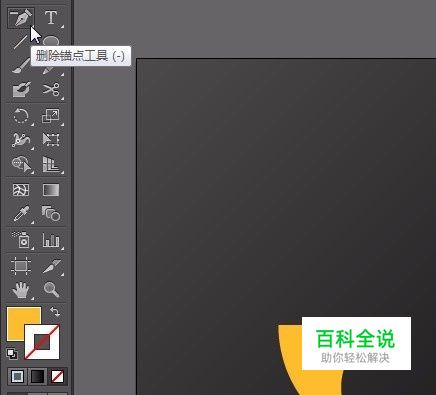Screen dimensions: 436x395
Task: Select the Delete Anchor Point pen tool
Action: tap(21, 18)
